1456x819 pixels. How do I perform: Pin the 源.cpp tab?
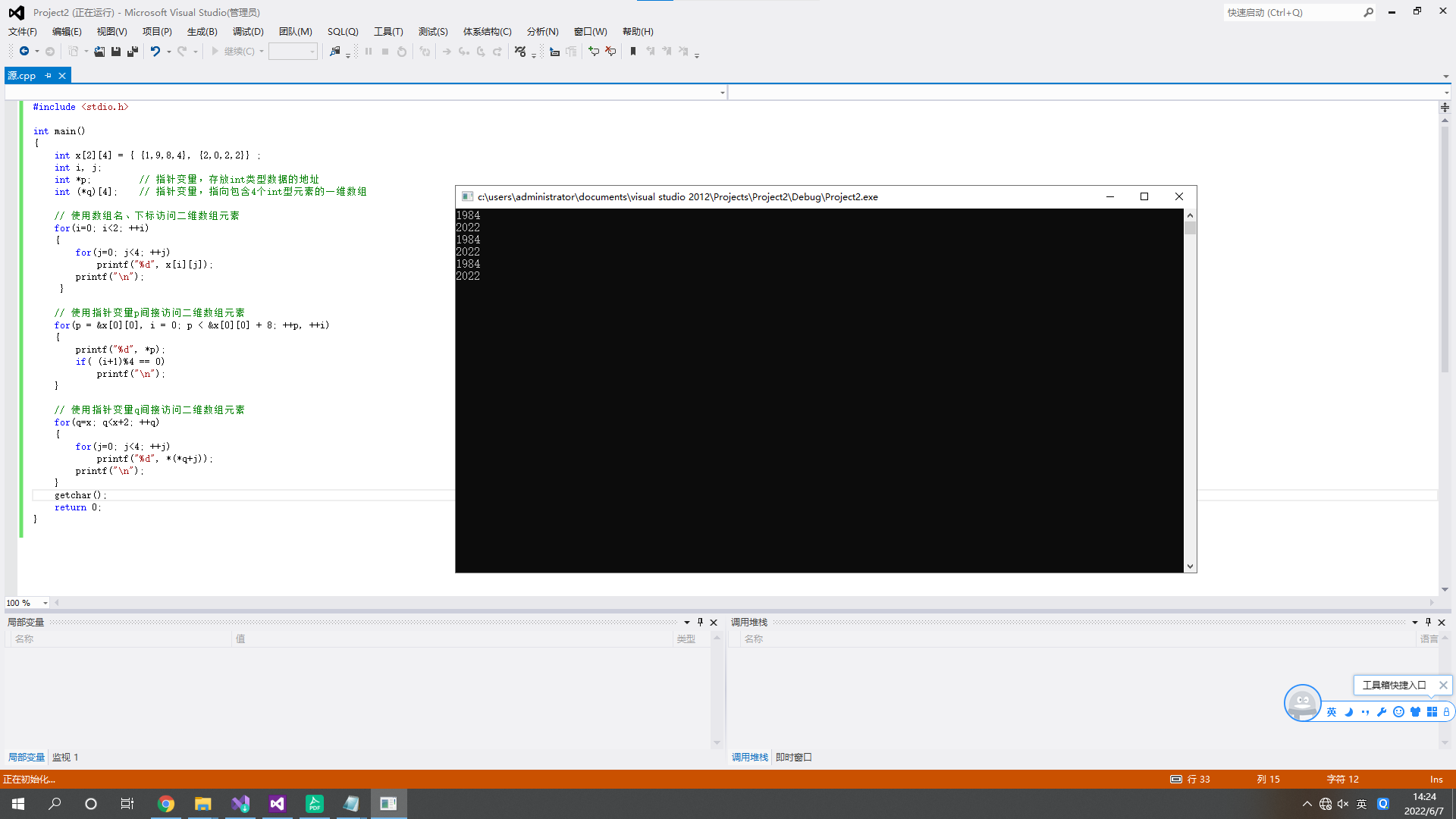[x=49, y=76]
